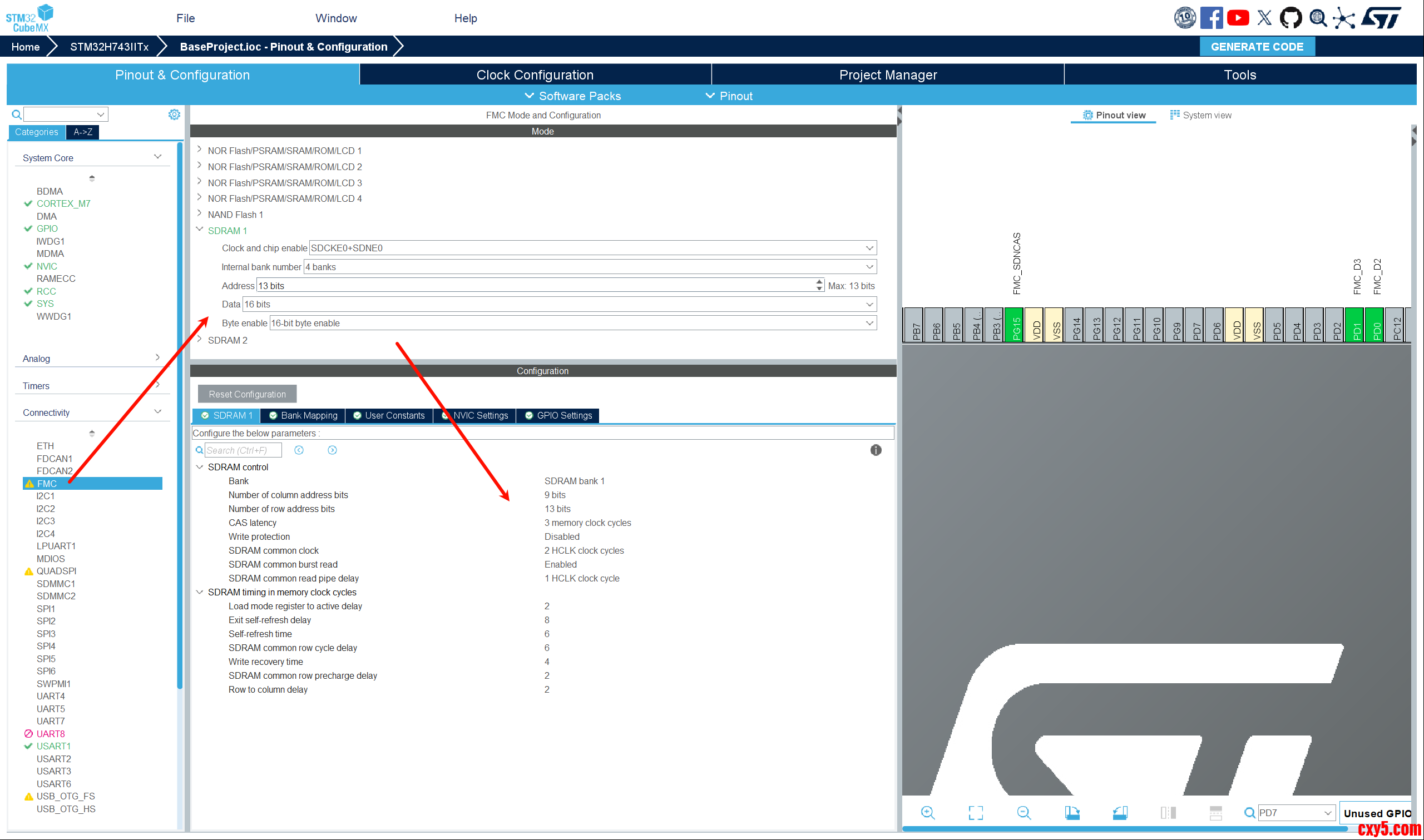Go to next parameter search result

(333, 450)
